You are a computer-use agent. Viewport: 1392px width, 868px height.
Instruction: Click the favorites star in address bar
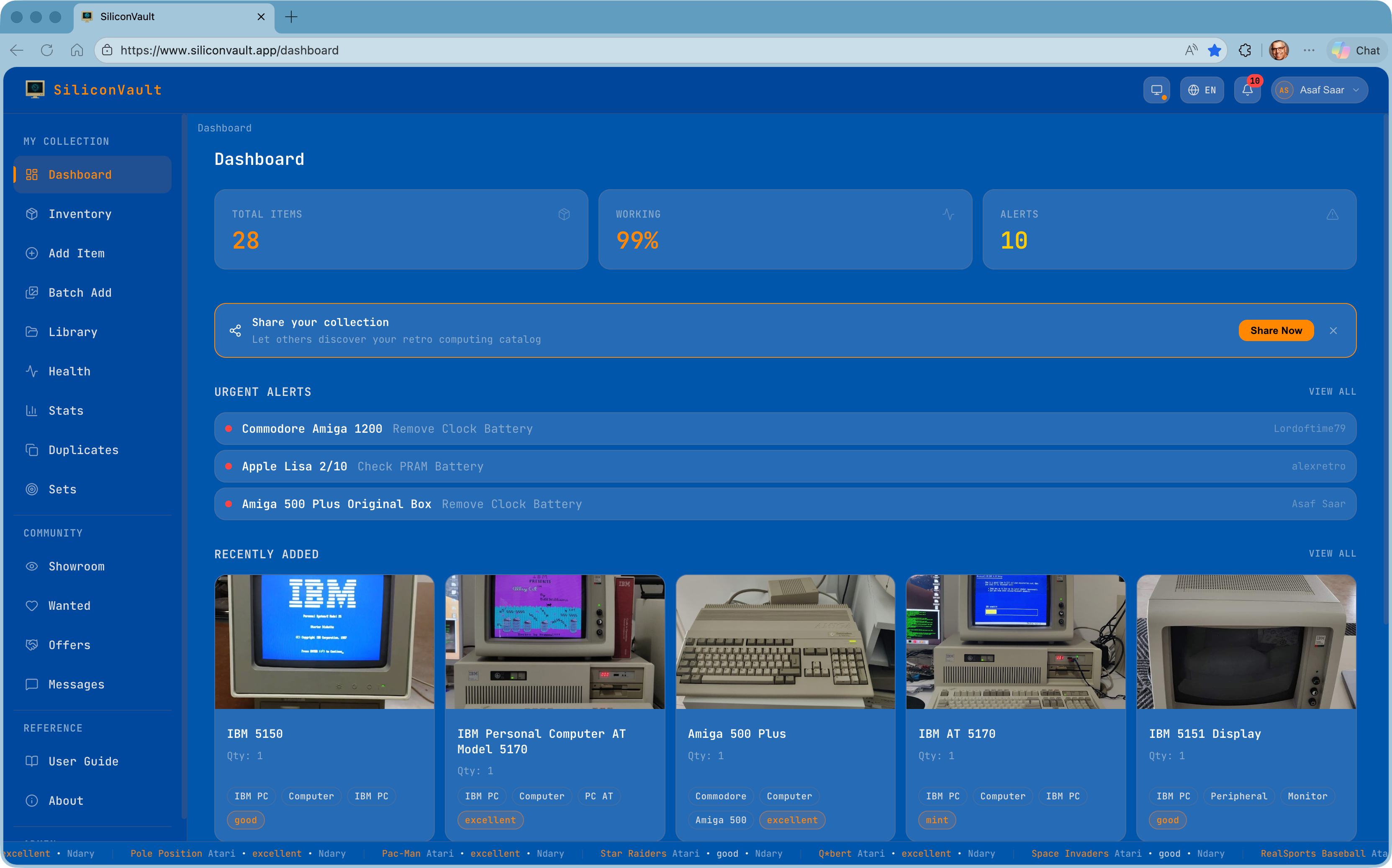click(x=1214, y=51)
